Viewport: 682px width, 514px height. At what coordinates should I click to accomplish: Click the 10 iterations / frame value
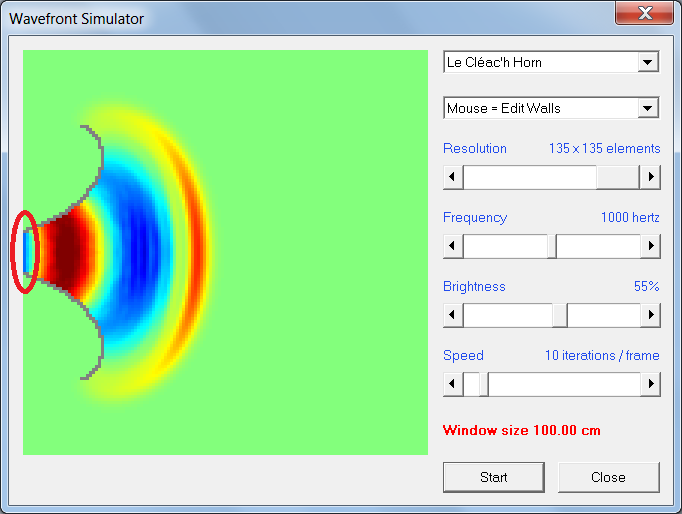602,355
